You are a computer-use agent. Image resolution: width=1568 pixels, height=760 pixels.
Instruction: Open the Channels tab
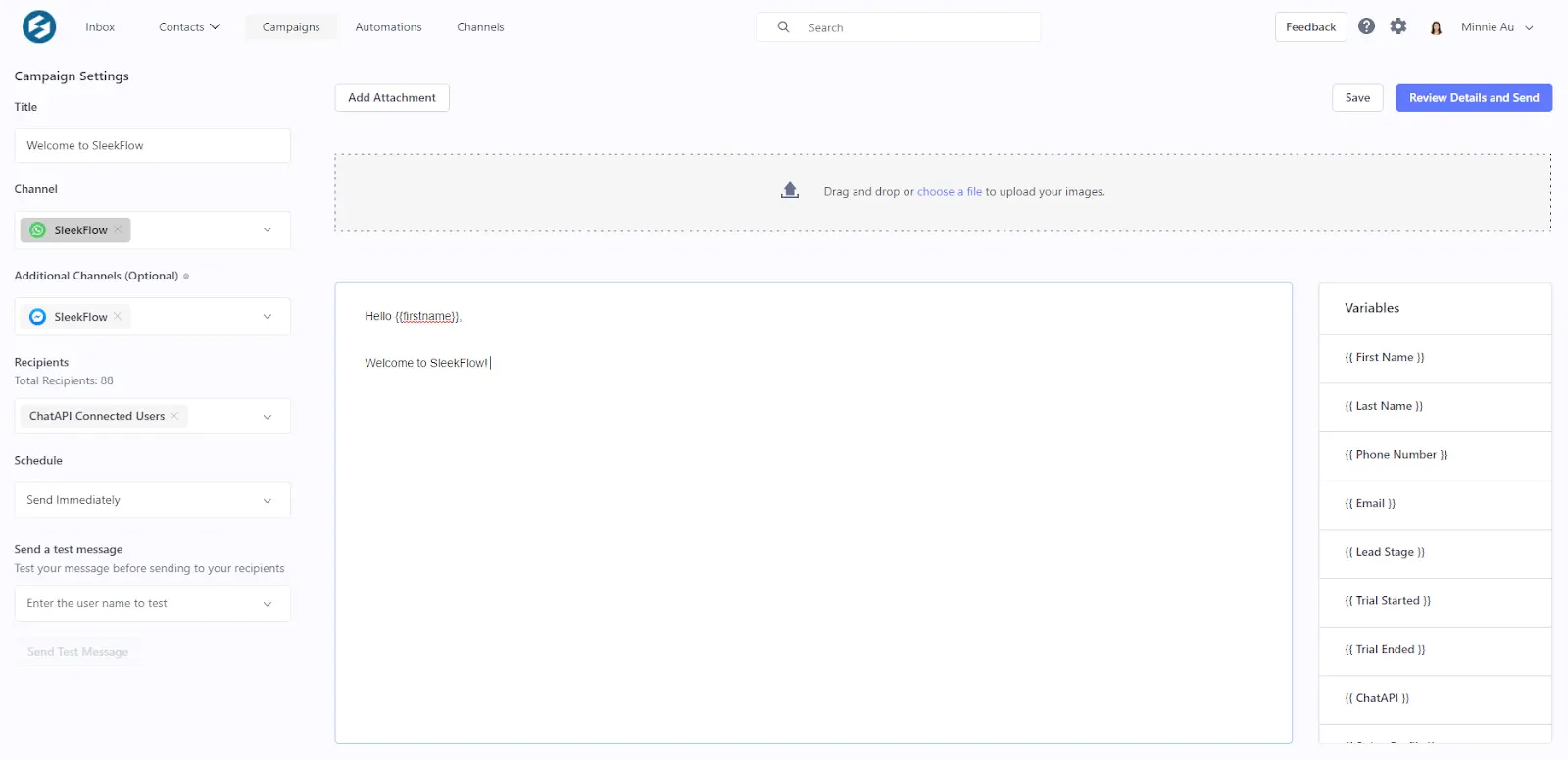tap(480, 27)
